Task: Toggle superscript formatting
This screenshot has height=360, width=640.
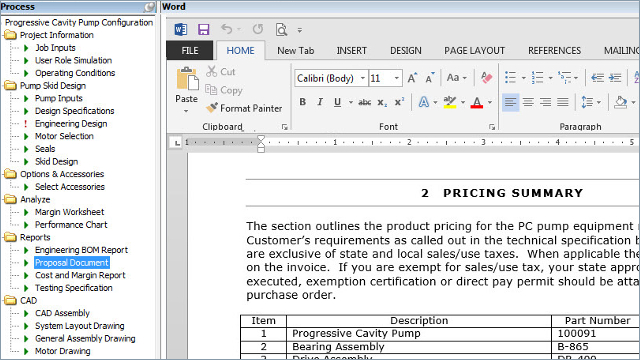Action: (399, 102)
